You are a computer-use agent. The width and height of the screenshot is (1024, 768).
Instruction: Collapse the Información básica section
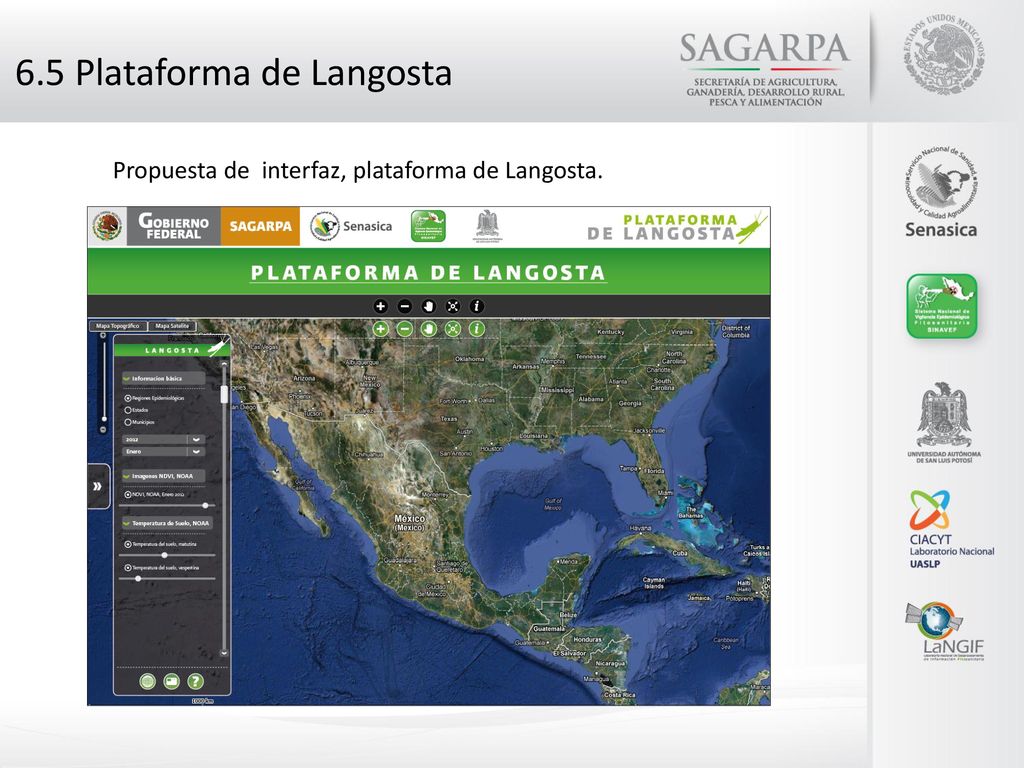click(x=163, y=378)
